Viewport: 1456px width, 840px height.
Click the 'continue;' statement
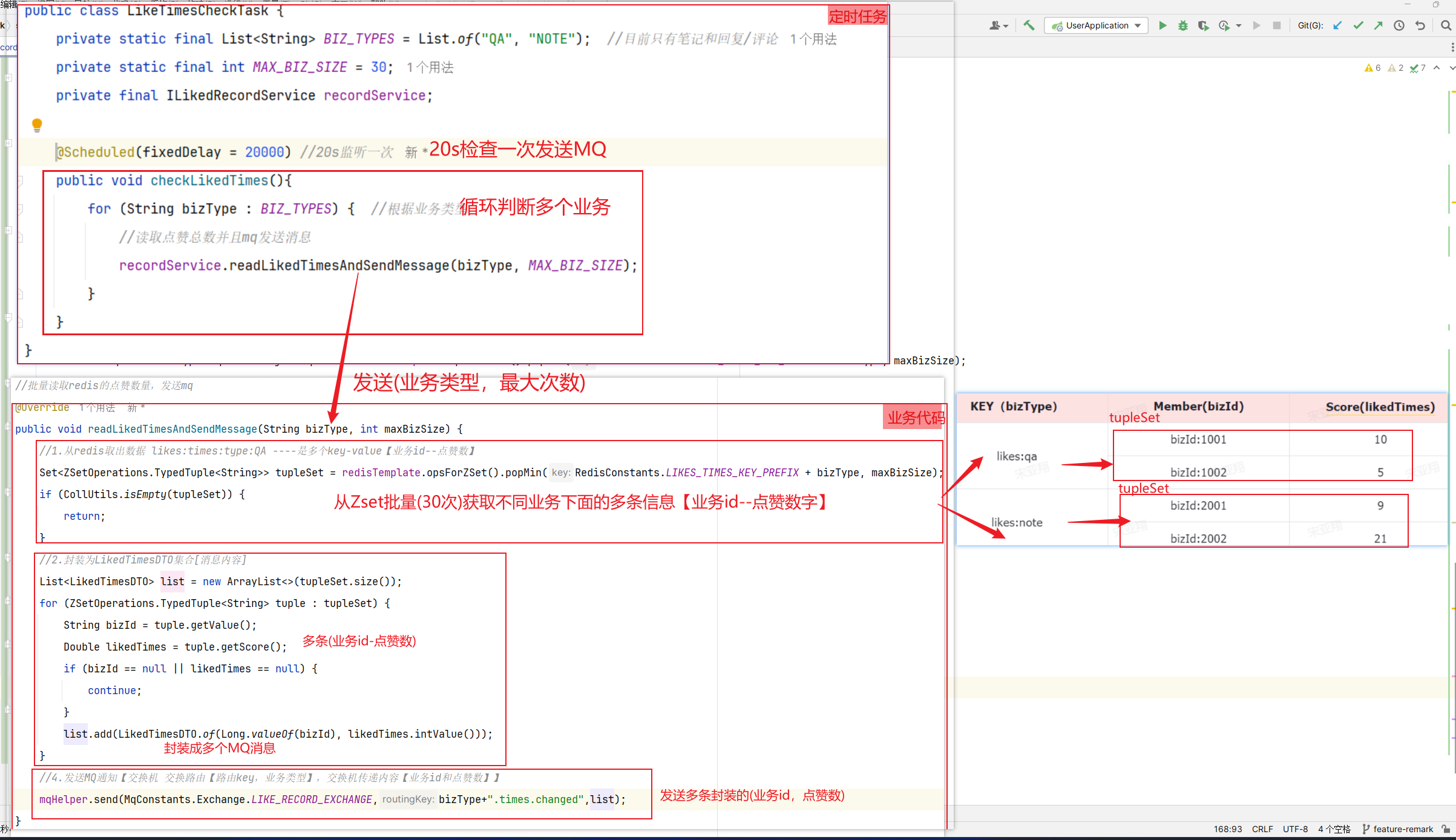click(x=114, y=691)
